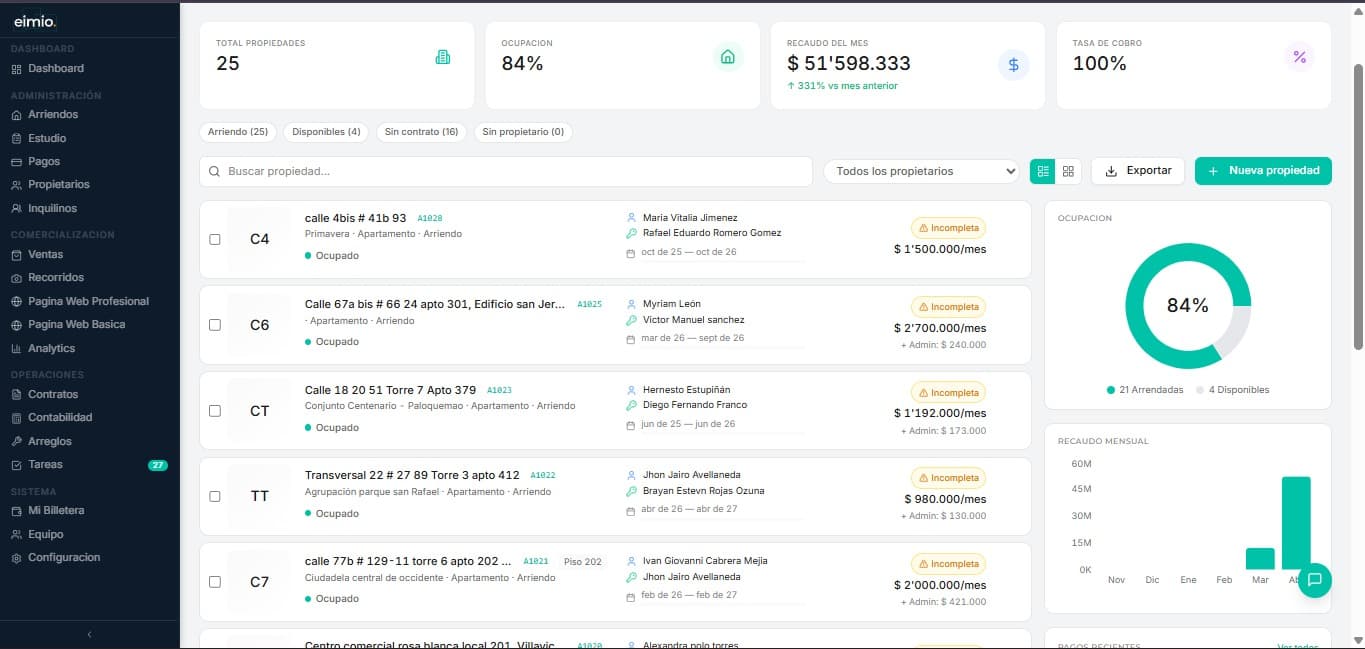Click the Exportar button

pos(1137,170)
